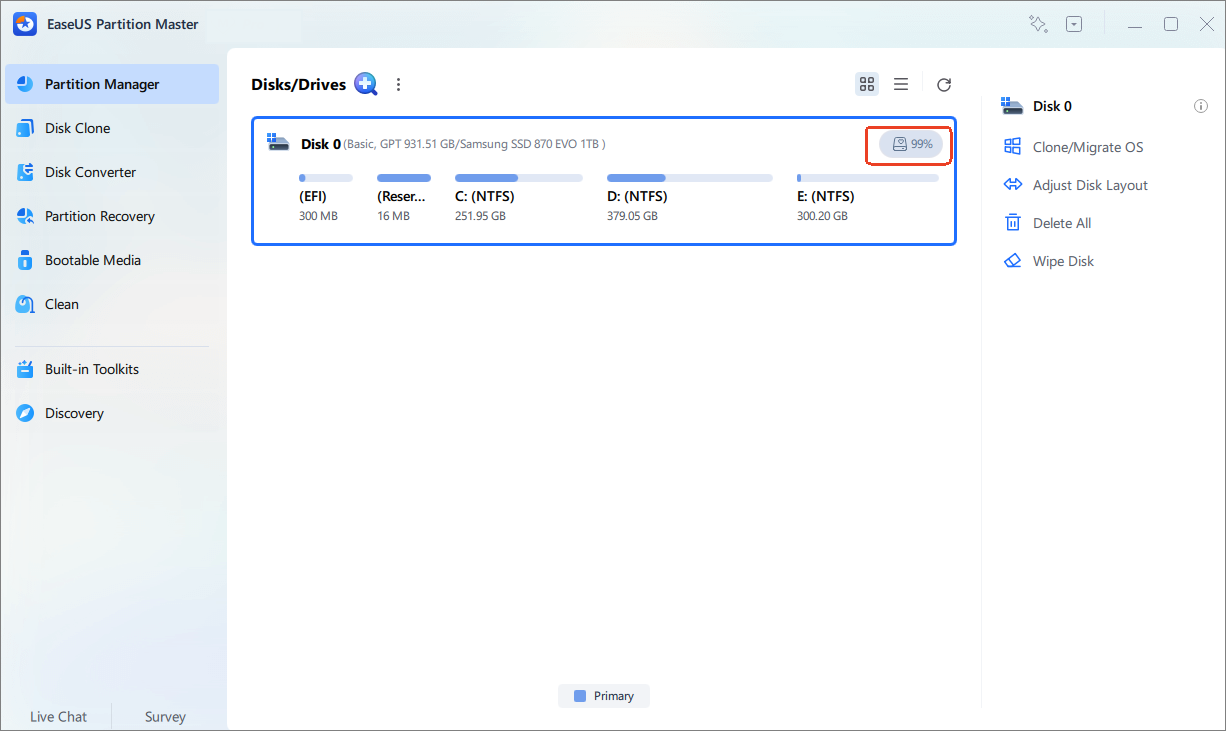Viewport: 1226px width, 731px height.
Task: Click the Disk 0 drive icon
Action: pos(278,143)
